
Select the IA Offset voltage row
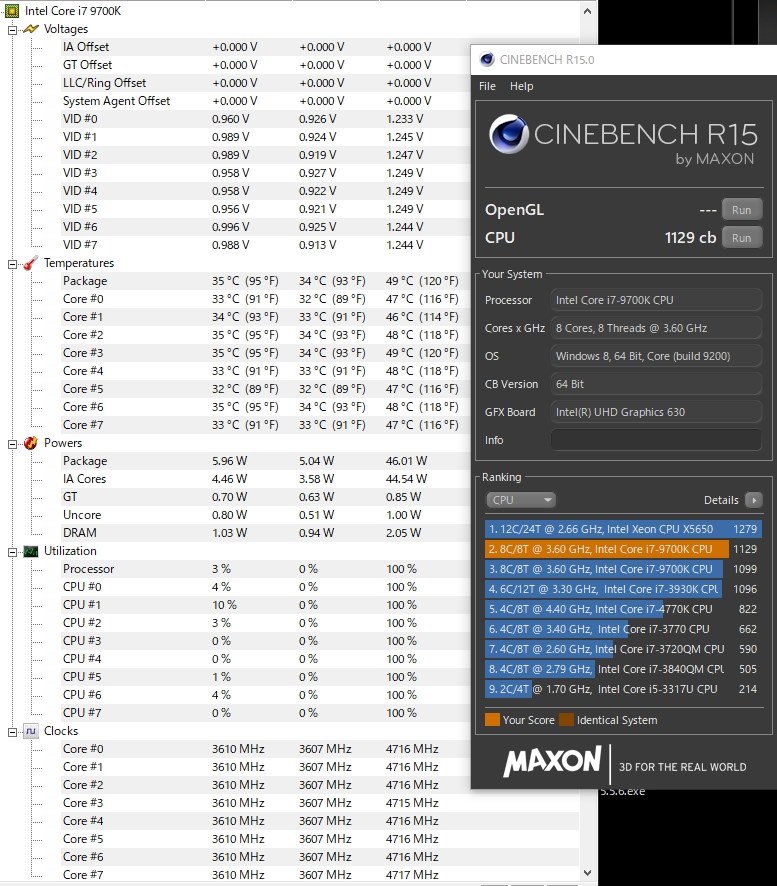(264, 47)
